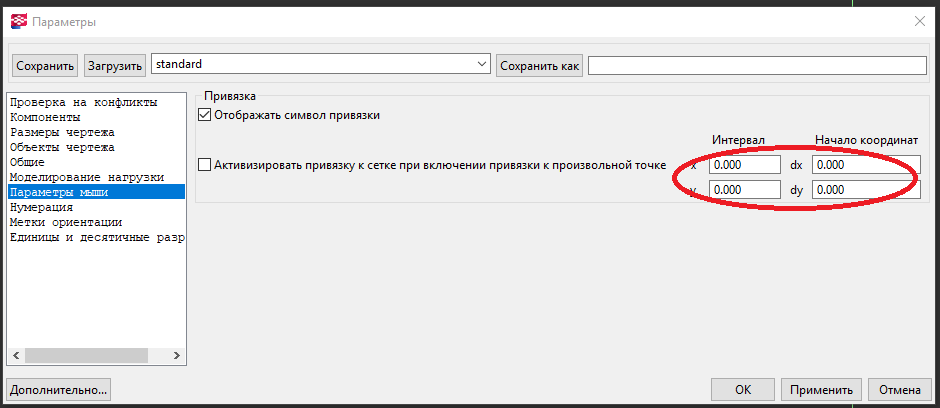This screenshot has height=408, width=940.
Task: Select 'Размеры чертежа' in the list
Action: tap(62, 132)
